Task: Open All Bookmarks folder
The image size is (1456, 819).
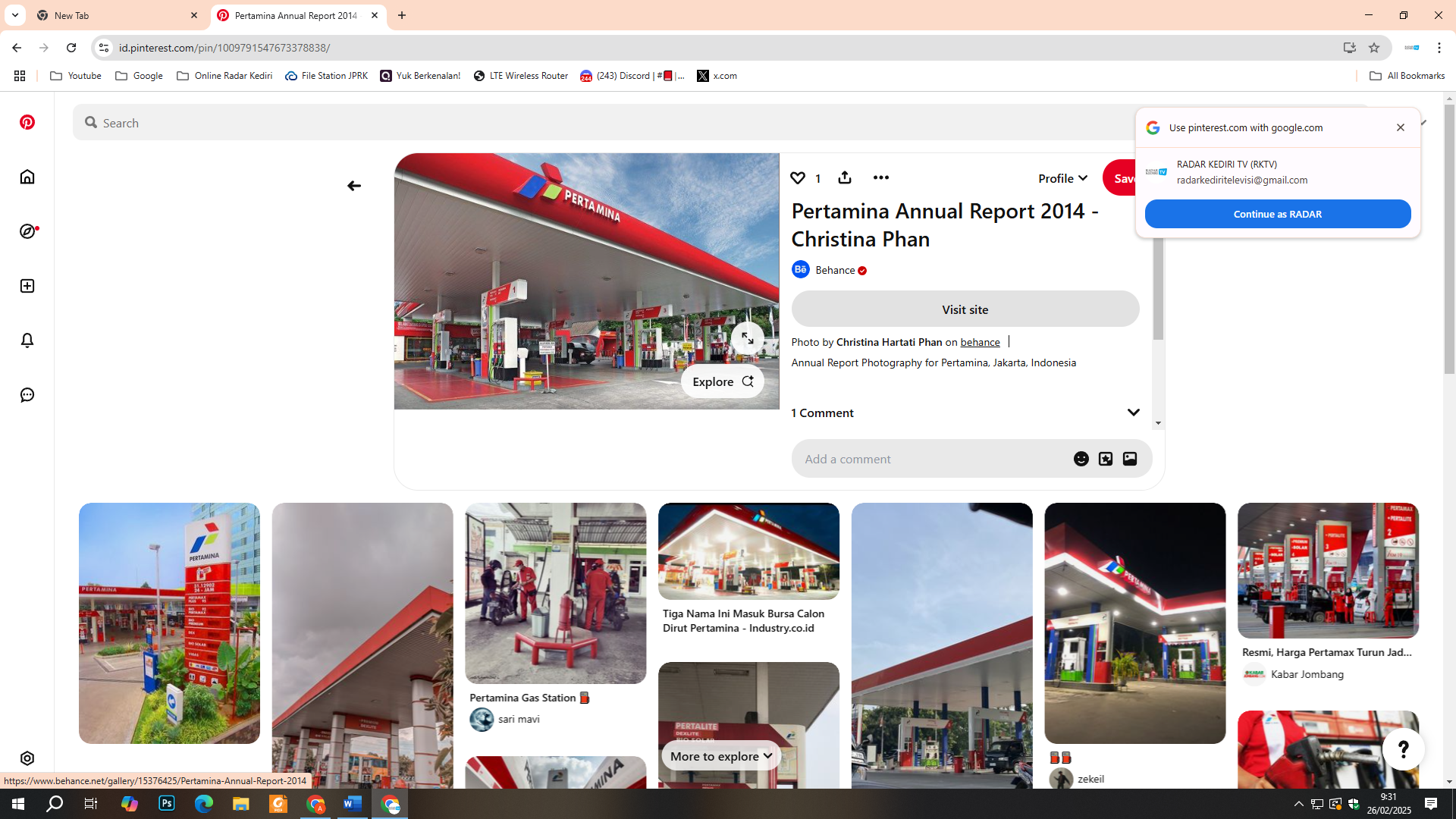Action: pos(1407,76)
